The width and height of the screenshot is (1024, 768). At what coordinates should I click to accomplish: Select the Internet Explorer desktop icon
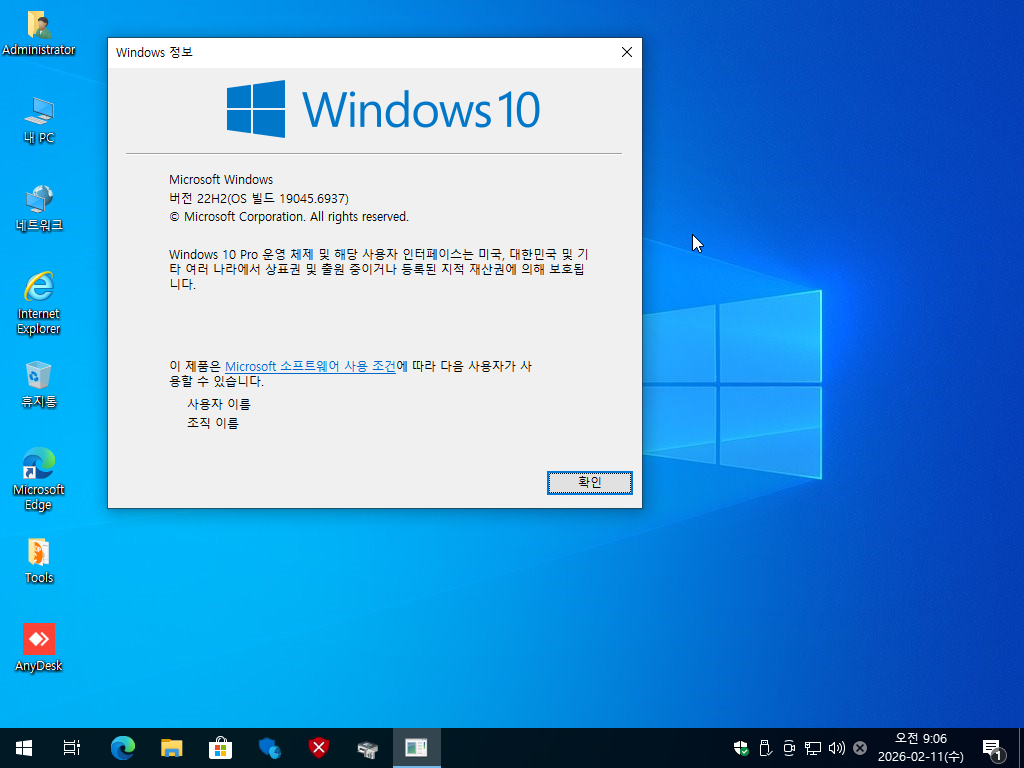coord(39,303)
